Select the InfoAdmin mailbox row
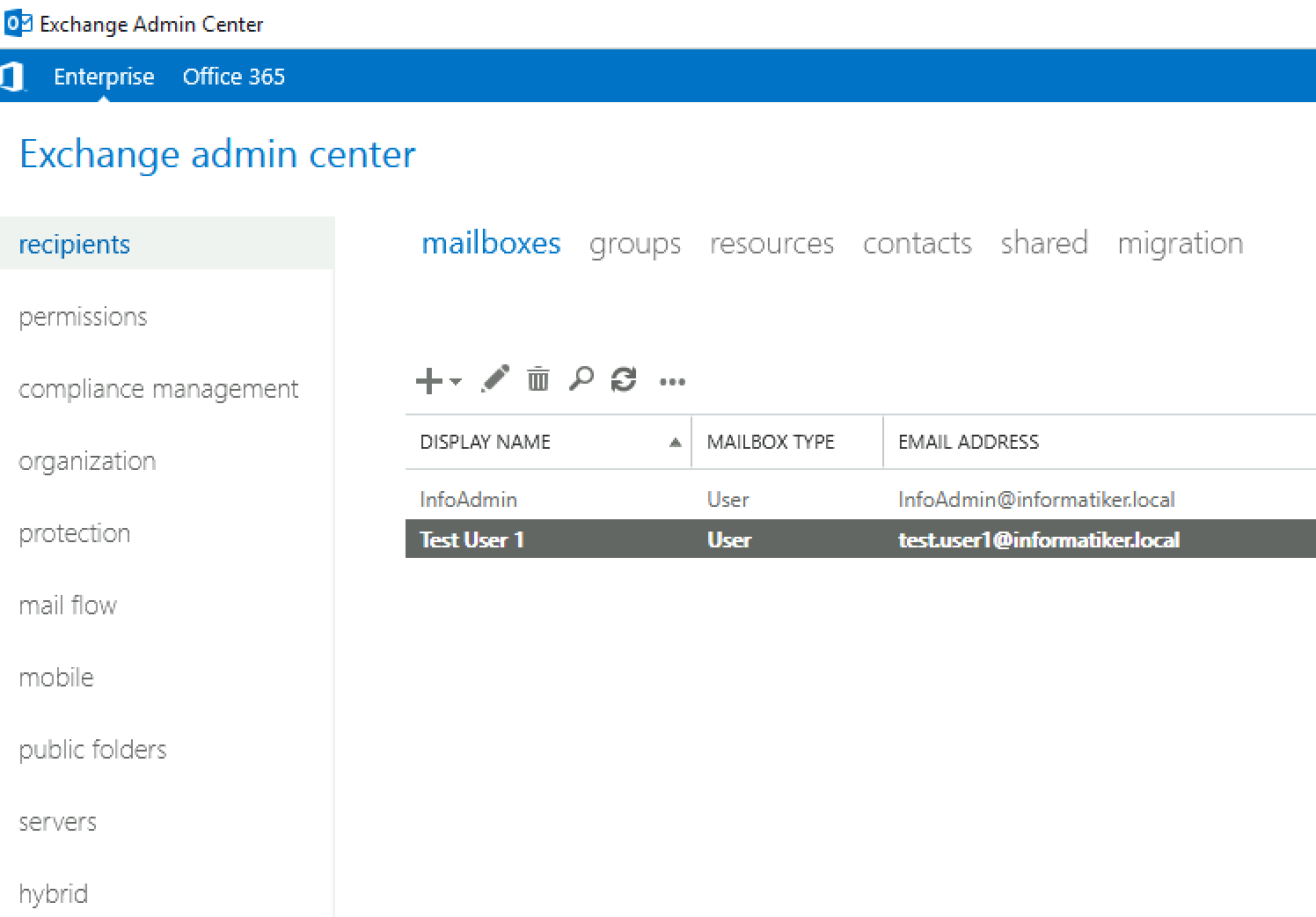1316x917 pixels. (x=860, y=500)
